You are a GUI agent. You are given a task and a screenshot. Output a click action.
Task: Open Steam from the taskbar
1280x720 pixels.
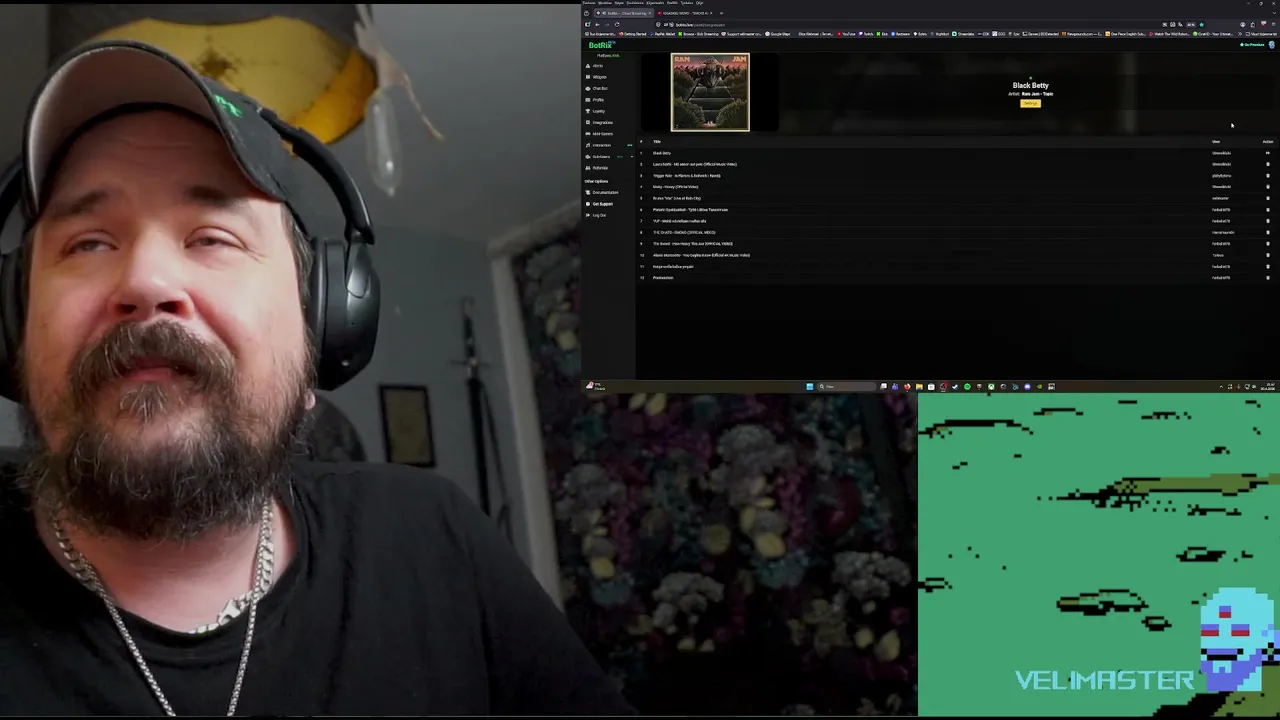pos(955,386)
